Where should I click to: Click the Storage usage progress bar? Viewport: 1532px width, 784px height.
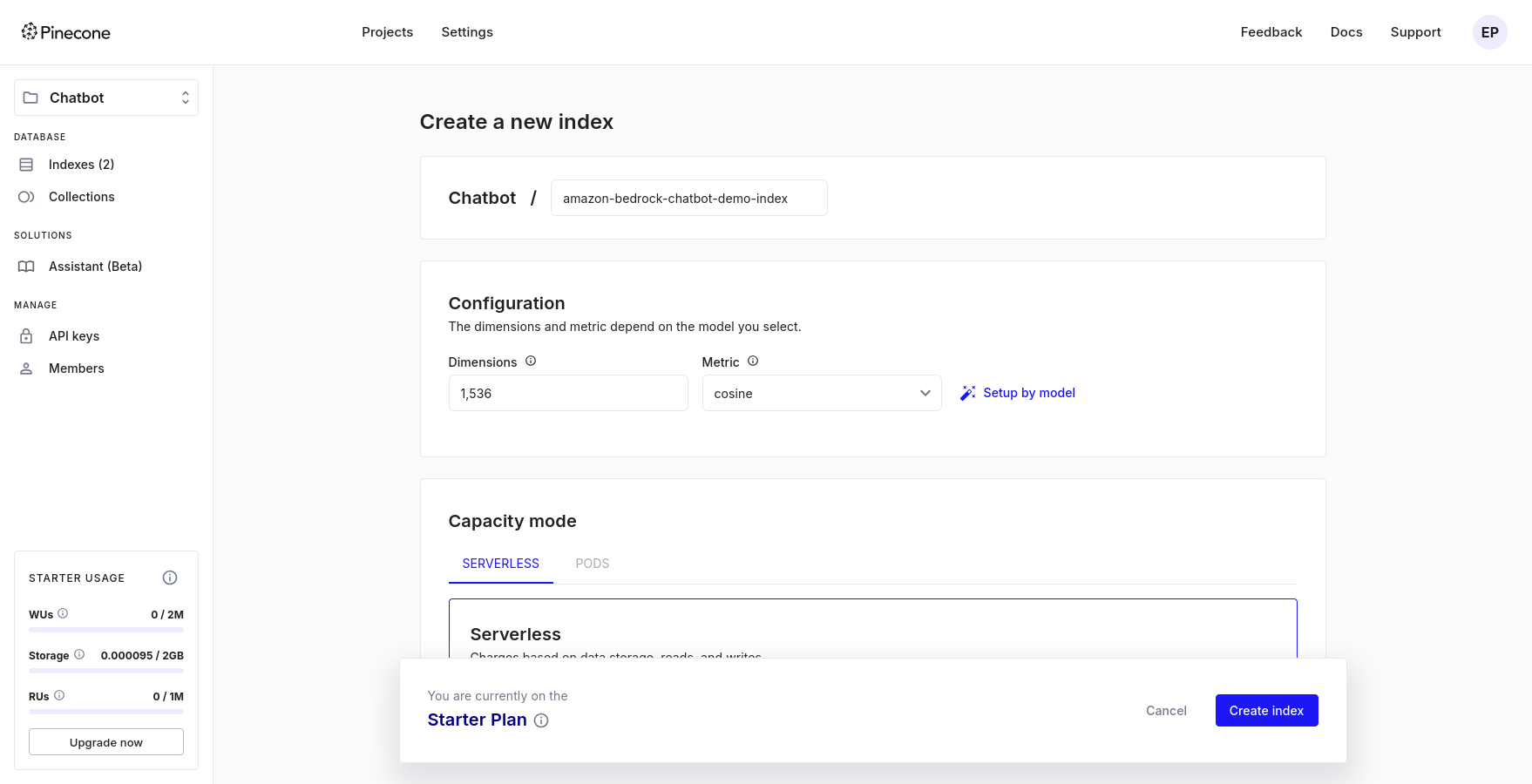(x=106, y=671)
